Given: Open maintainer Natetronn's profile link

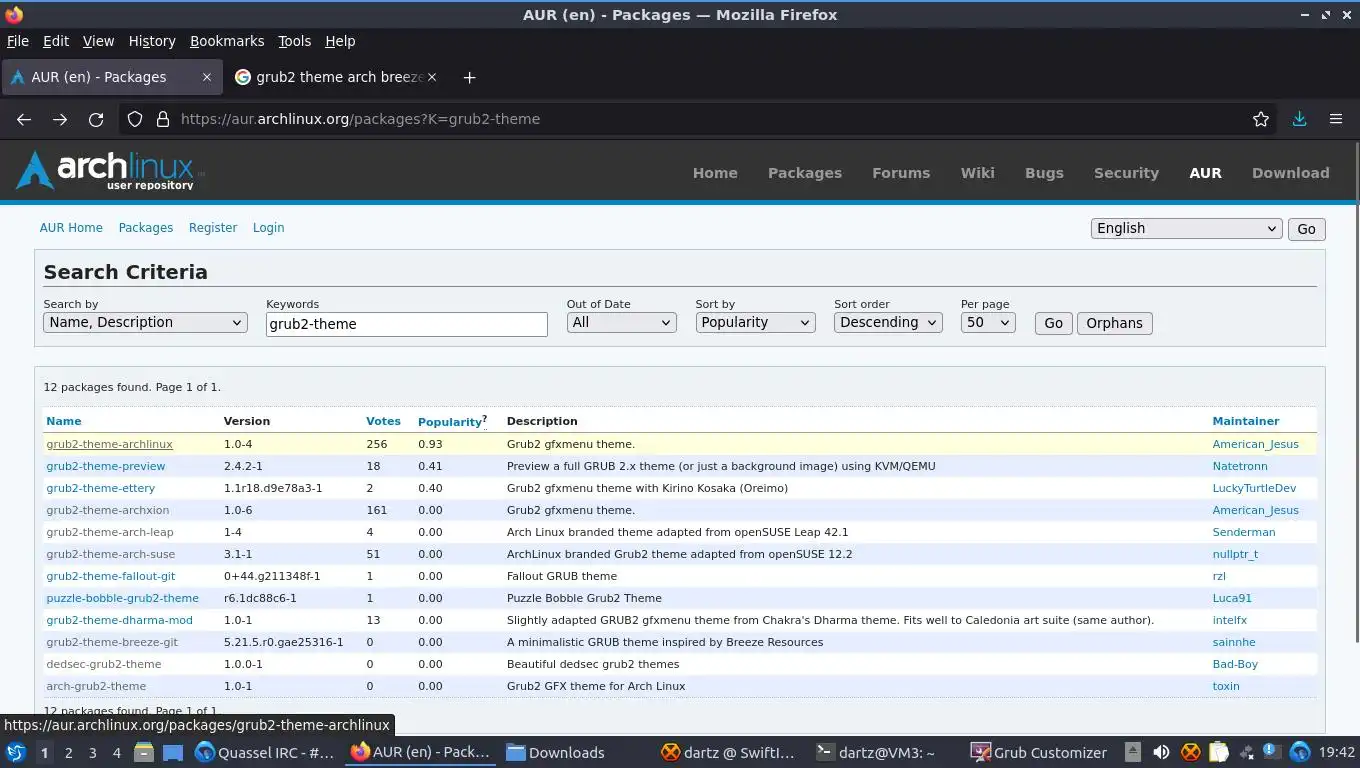Looking at the screenshot, I should click(x=1240, y=466).
